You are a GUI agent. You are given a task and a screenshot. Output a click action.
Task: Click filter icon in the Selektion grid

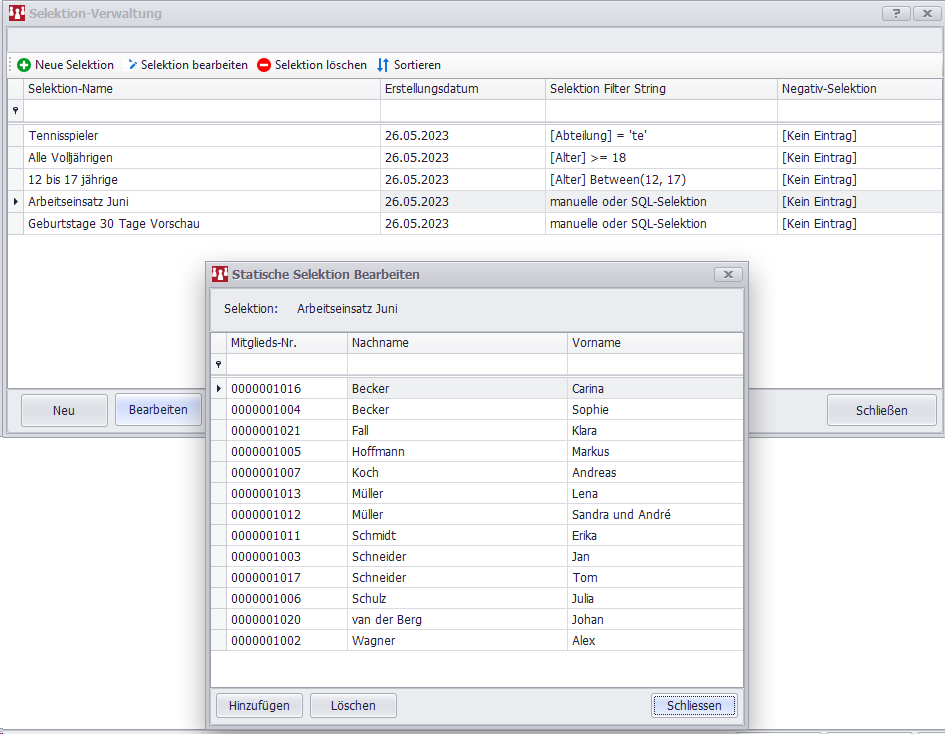15,111
